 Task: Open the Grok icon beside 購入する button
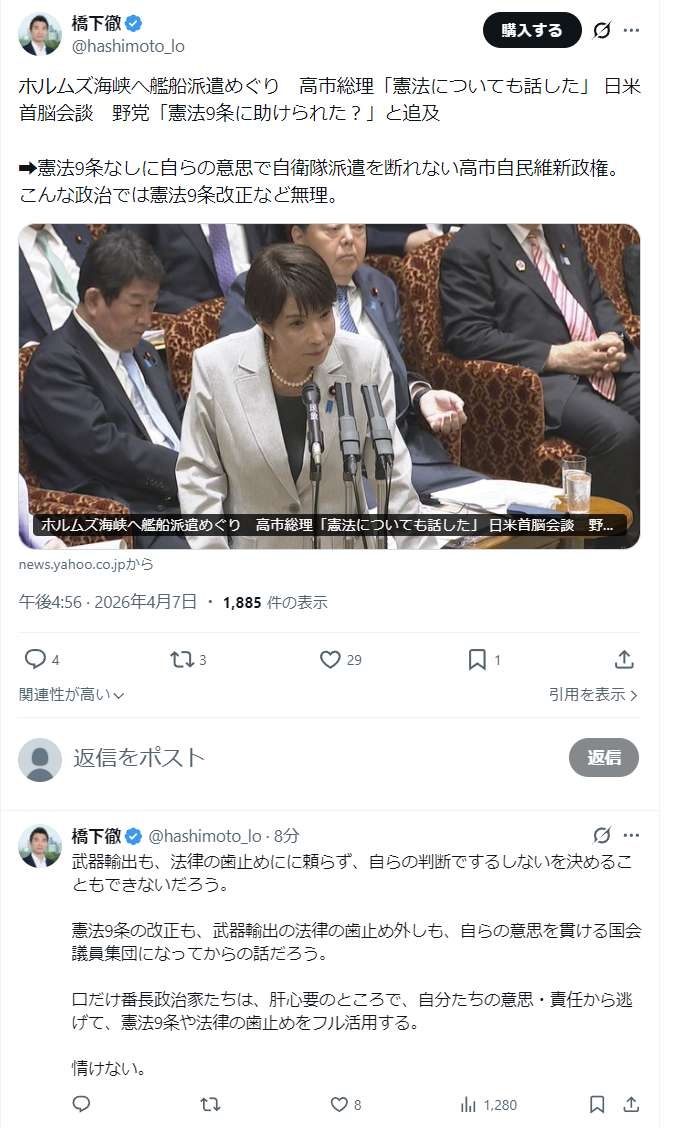(601, 30)
